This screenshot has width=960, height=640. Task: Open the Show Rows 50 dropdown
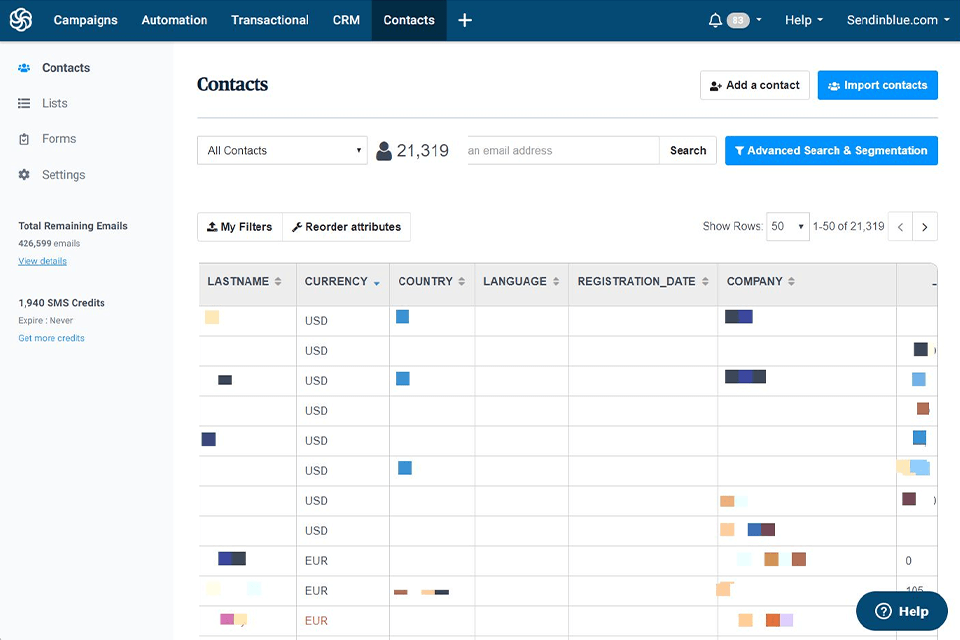pos(788,227)
